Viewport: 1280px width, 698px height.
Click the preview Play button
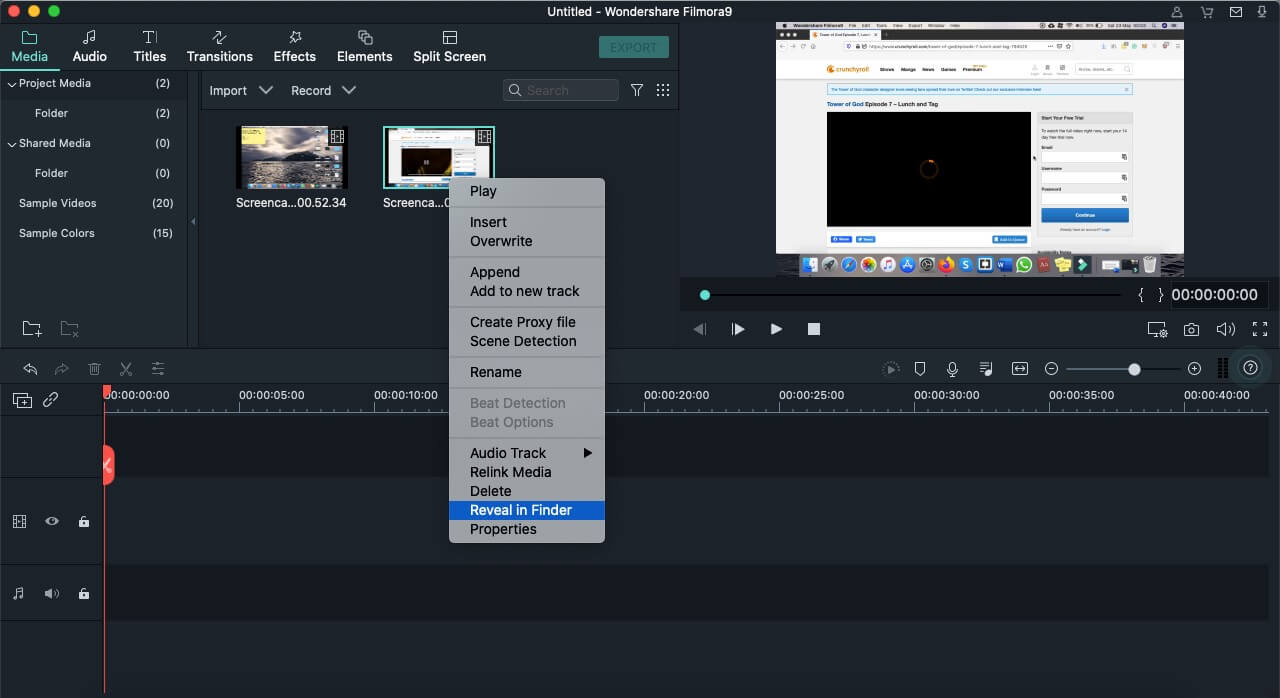[x=776, y=329]
